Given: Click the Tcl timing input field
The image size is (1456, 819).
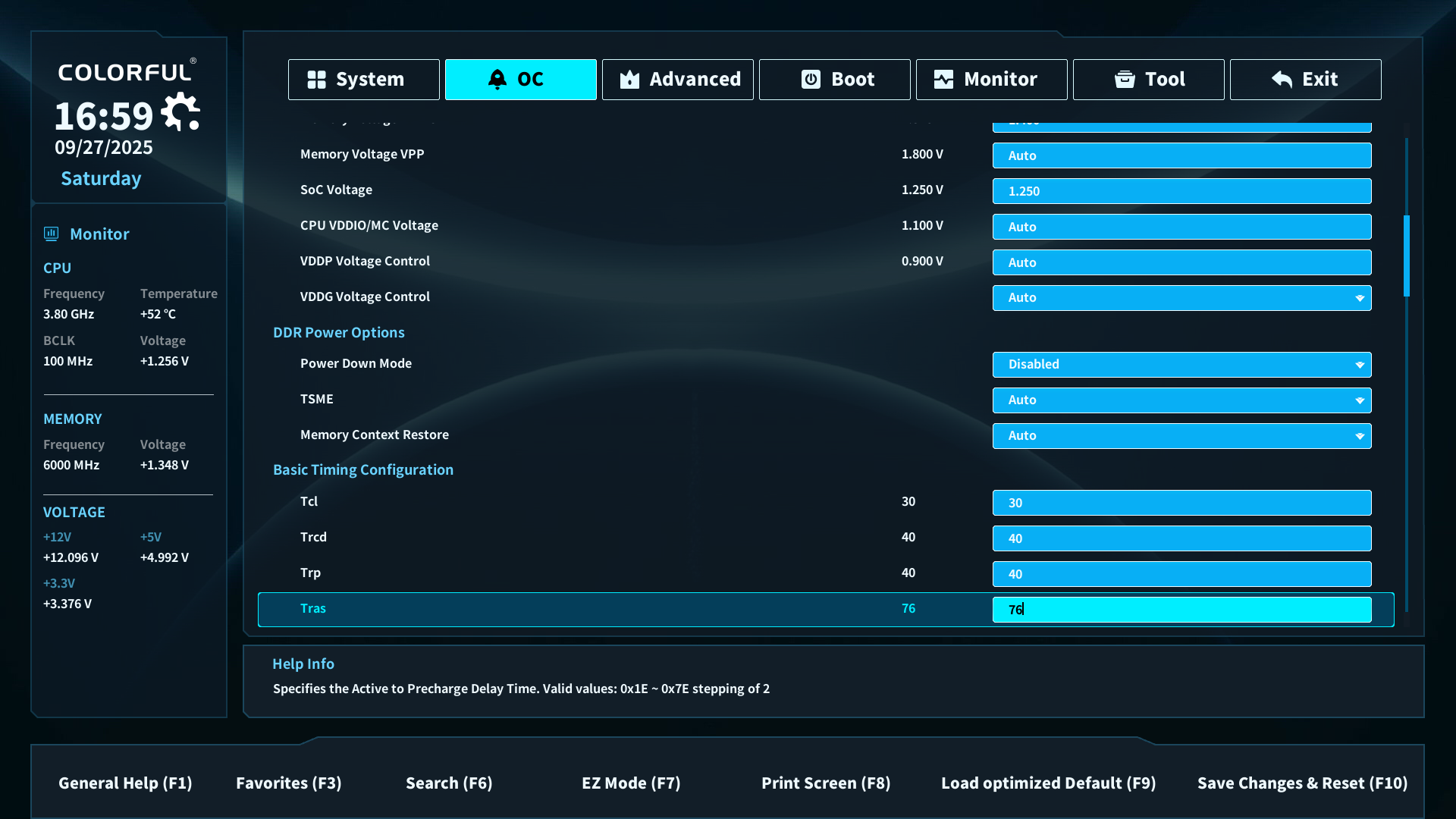Looking at the screenshot, I should pos(1182,503).
